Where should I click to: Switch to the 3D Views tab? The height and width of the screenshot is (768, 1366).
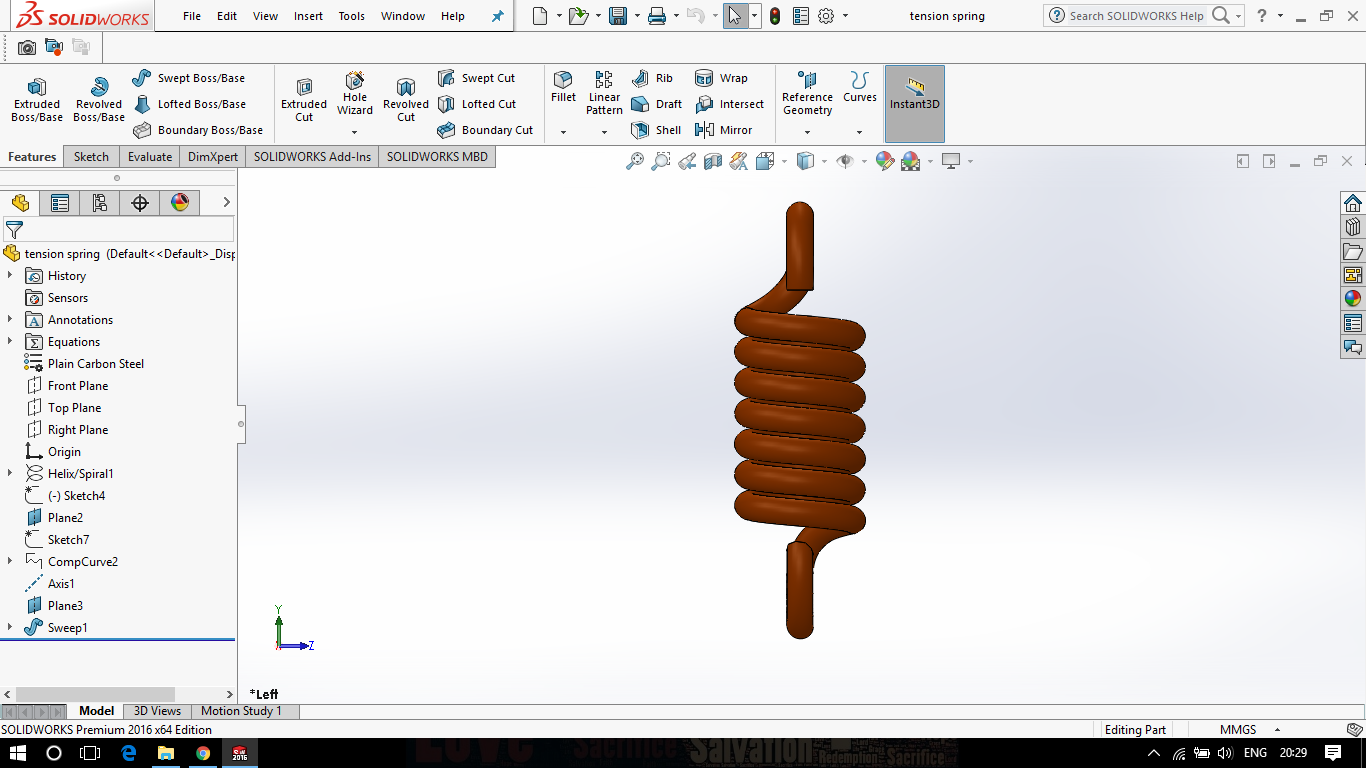point(158,711)
